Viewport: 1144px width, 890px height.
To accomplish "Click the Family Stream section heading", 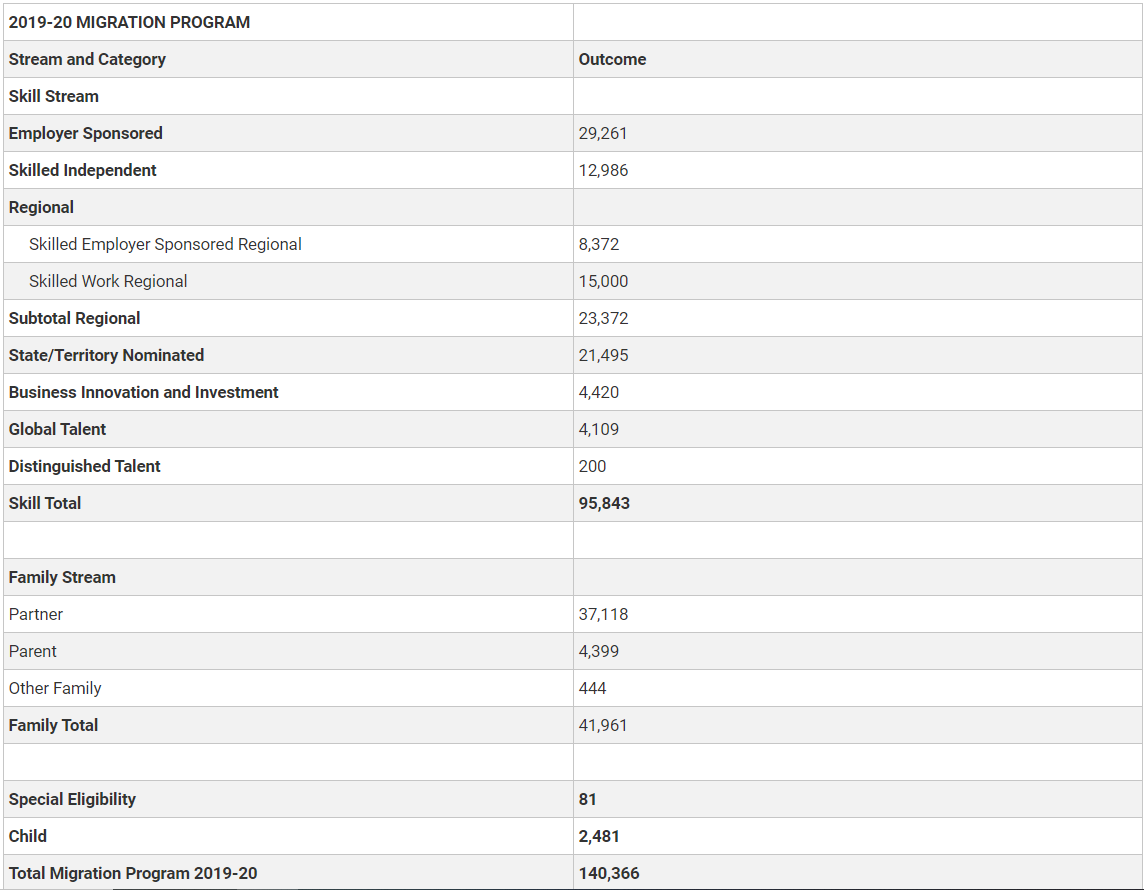I will (x=62, y=577).
